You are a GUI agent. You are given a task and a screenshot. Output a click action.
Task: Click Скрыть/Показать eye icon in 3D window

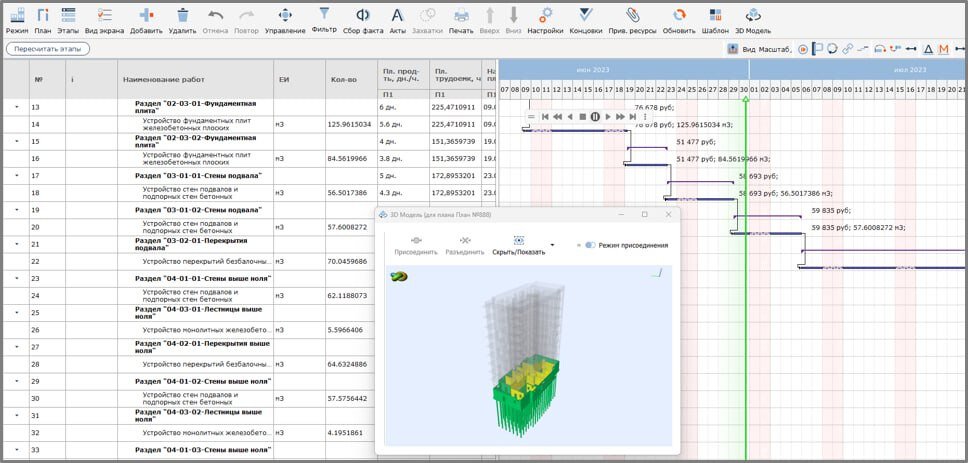pos(519,241)
